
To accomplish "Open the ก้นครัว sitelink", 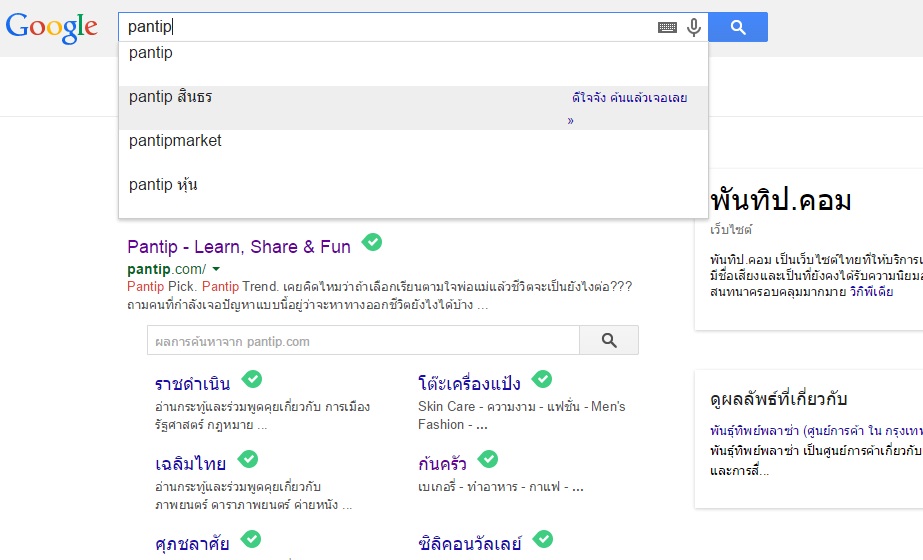I will point(442,464).
